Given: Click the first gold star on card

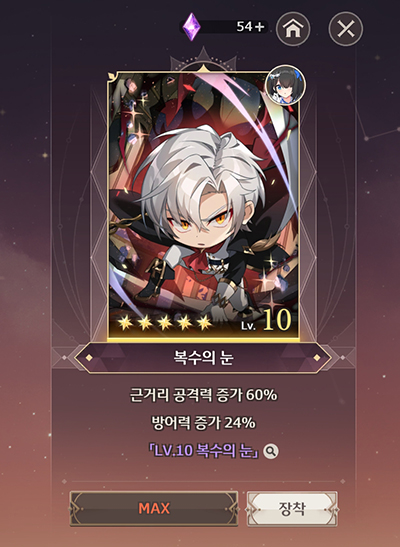Looking at the screenshot, I should click(x=125, y=323).
